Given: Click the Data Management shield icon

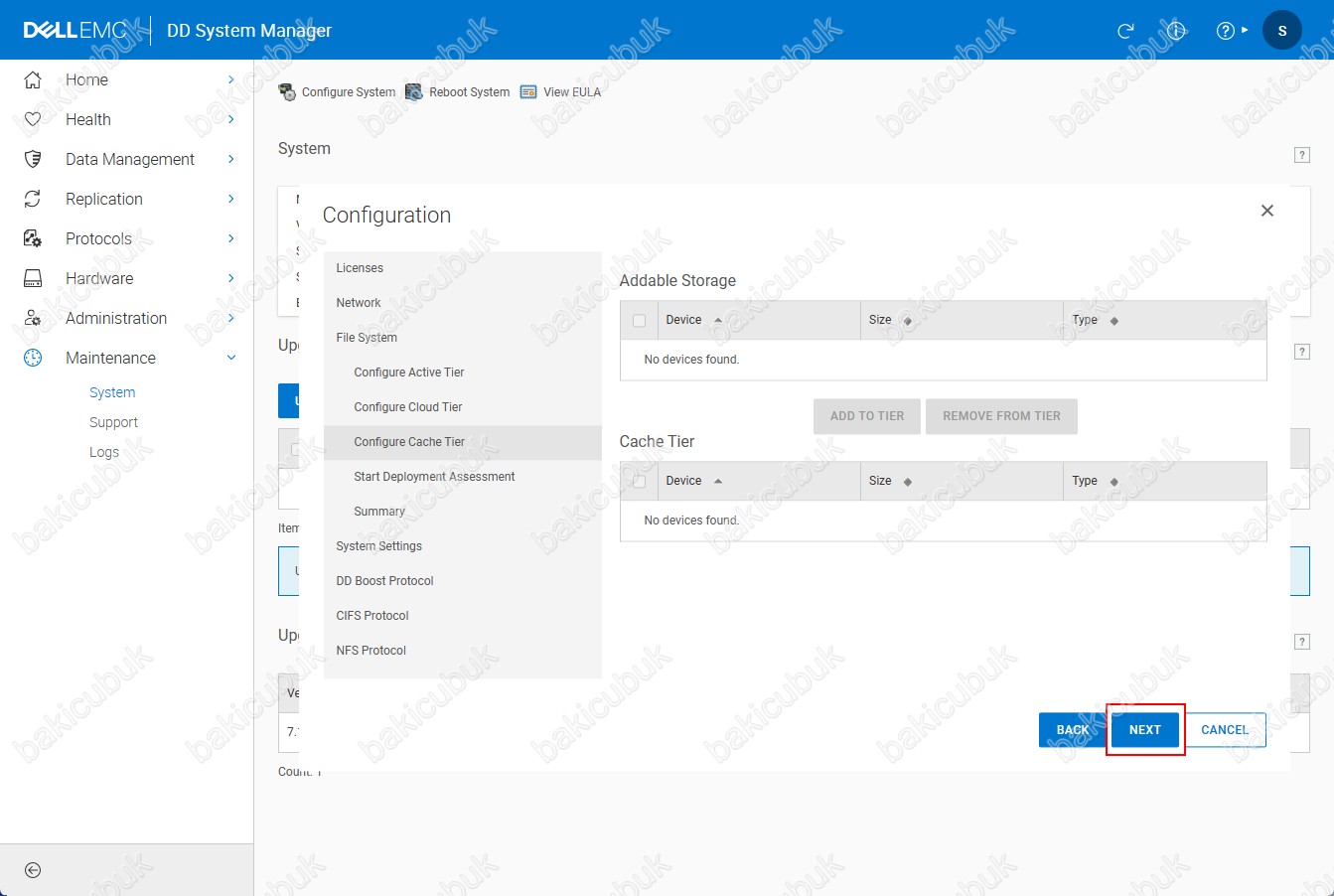Looking at the screenshot, I should click(x=33, y=159).
